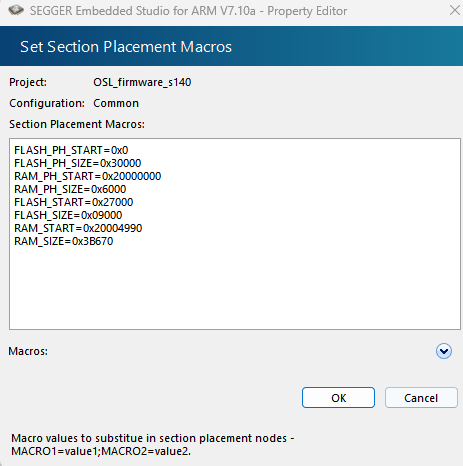Select the RAM_PH_START=0x20000000 line

pos(88,176)
